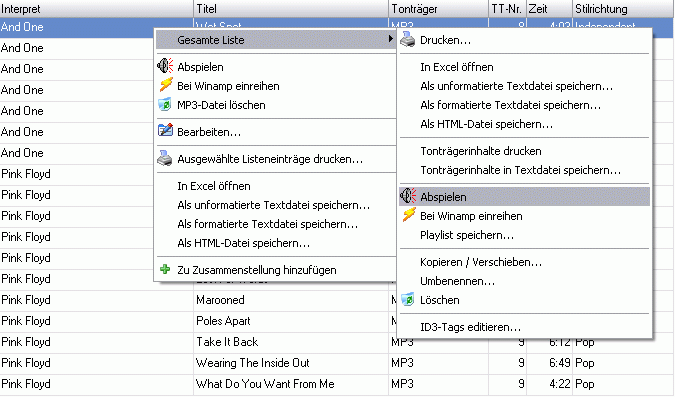Click lightning icon in submenu Winamp entry
This screenshot has width=675, height=397.
pos(409,215)
